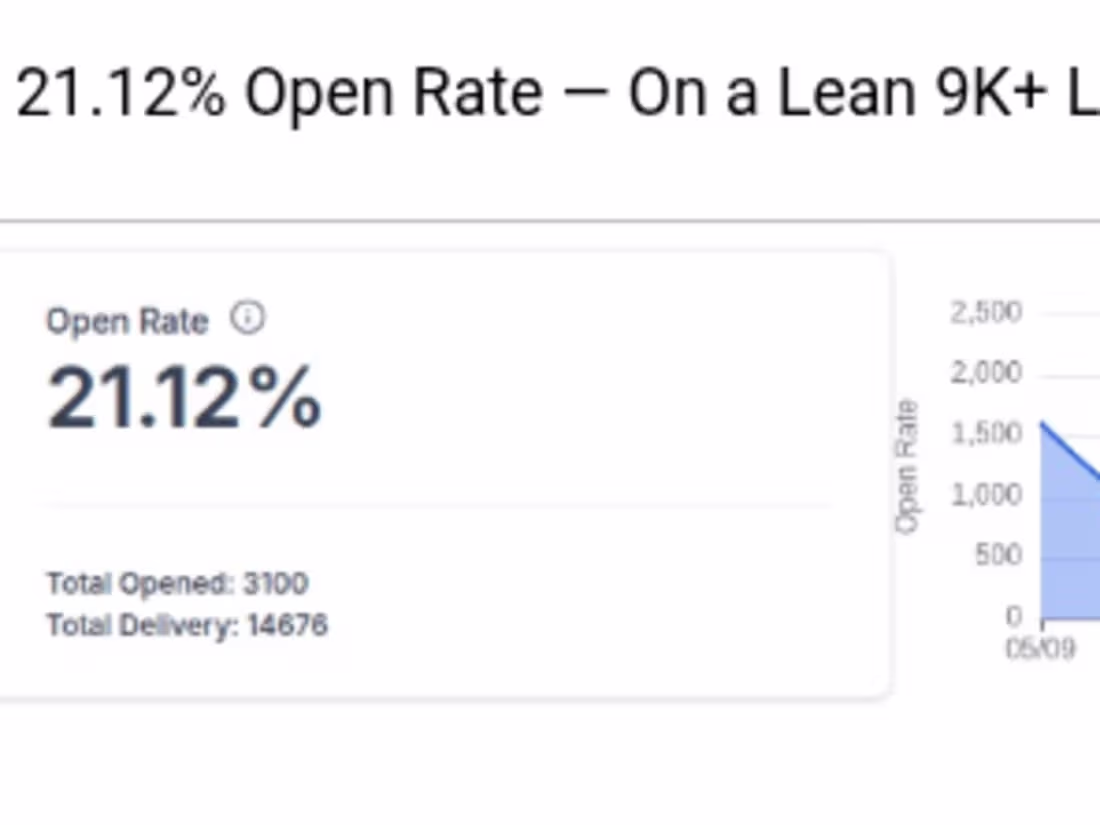Click the 2,000 y-axis label
The height and width of the screenshot is (825, 1100).
(986, 373)
